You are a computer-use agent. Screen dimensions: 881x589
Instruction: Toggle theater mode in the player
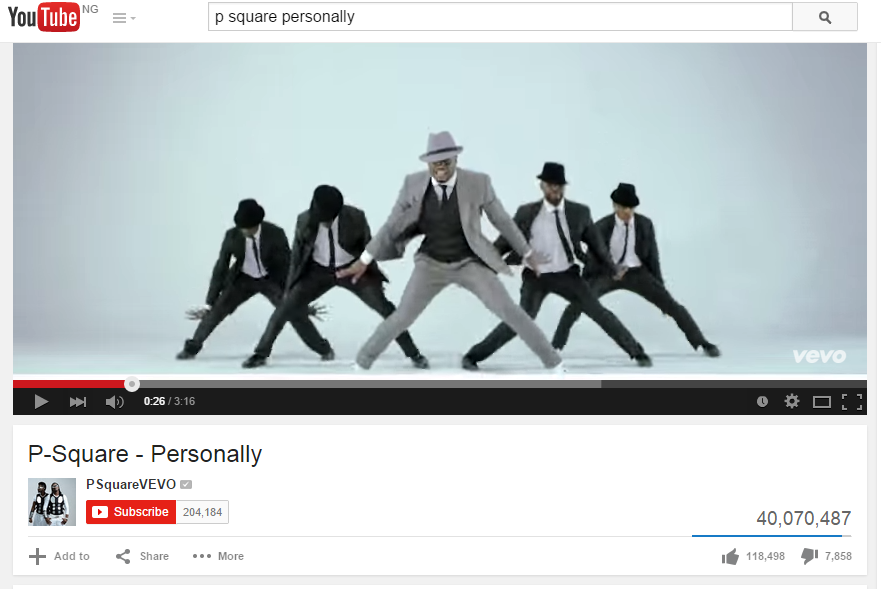(821, 402)
